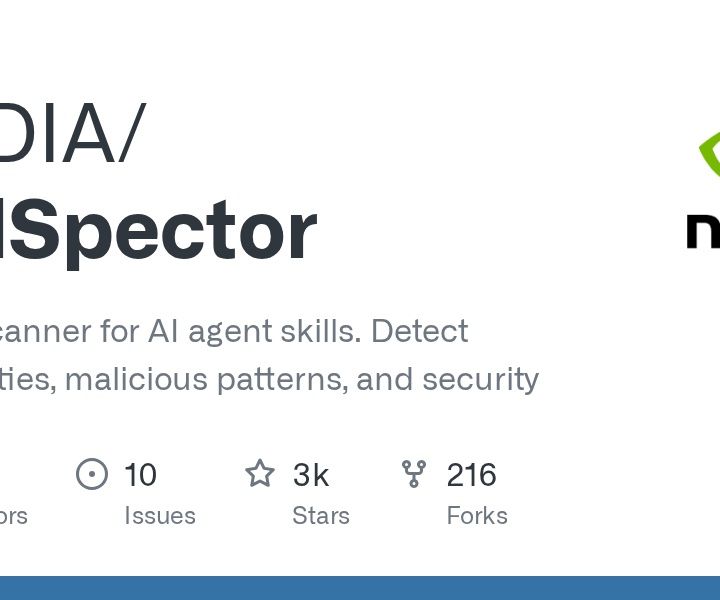Click the Issues circle-dot icon
Viewport: 720px width, 600px height.
pos(92,474)
